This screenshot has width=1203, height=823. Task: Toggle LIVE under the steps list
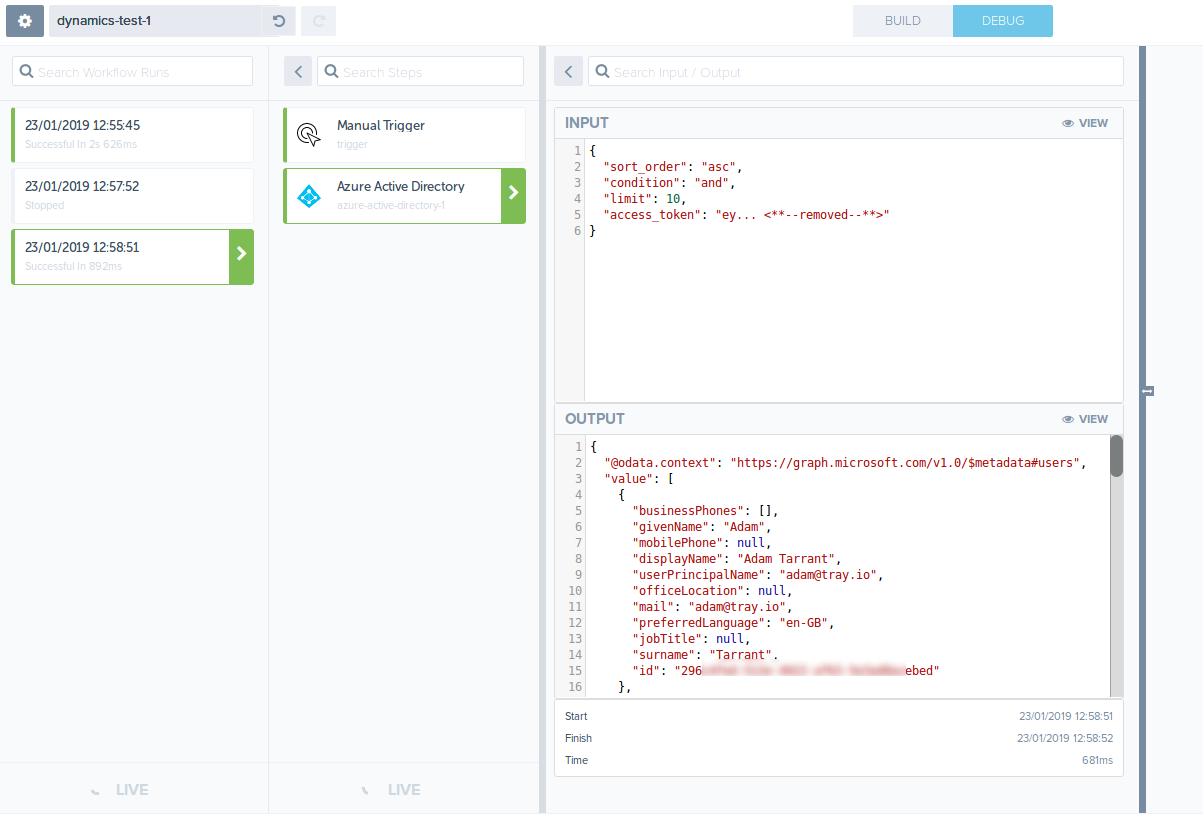pyautogui.click(x=392, y=790)
